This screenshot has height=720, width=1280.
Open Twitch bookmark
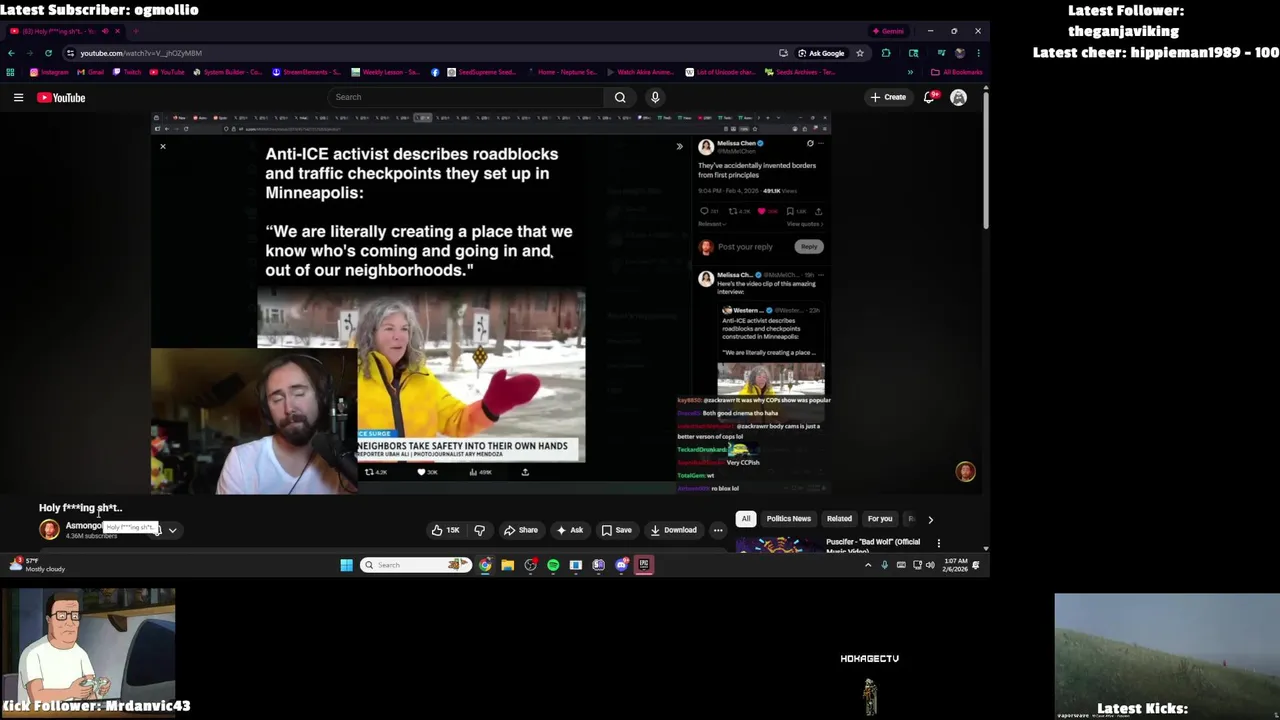(x=128, y=72)
